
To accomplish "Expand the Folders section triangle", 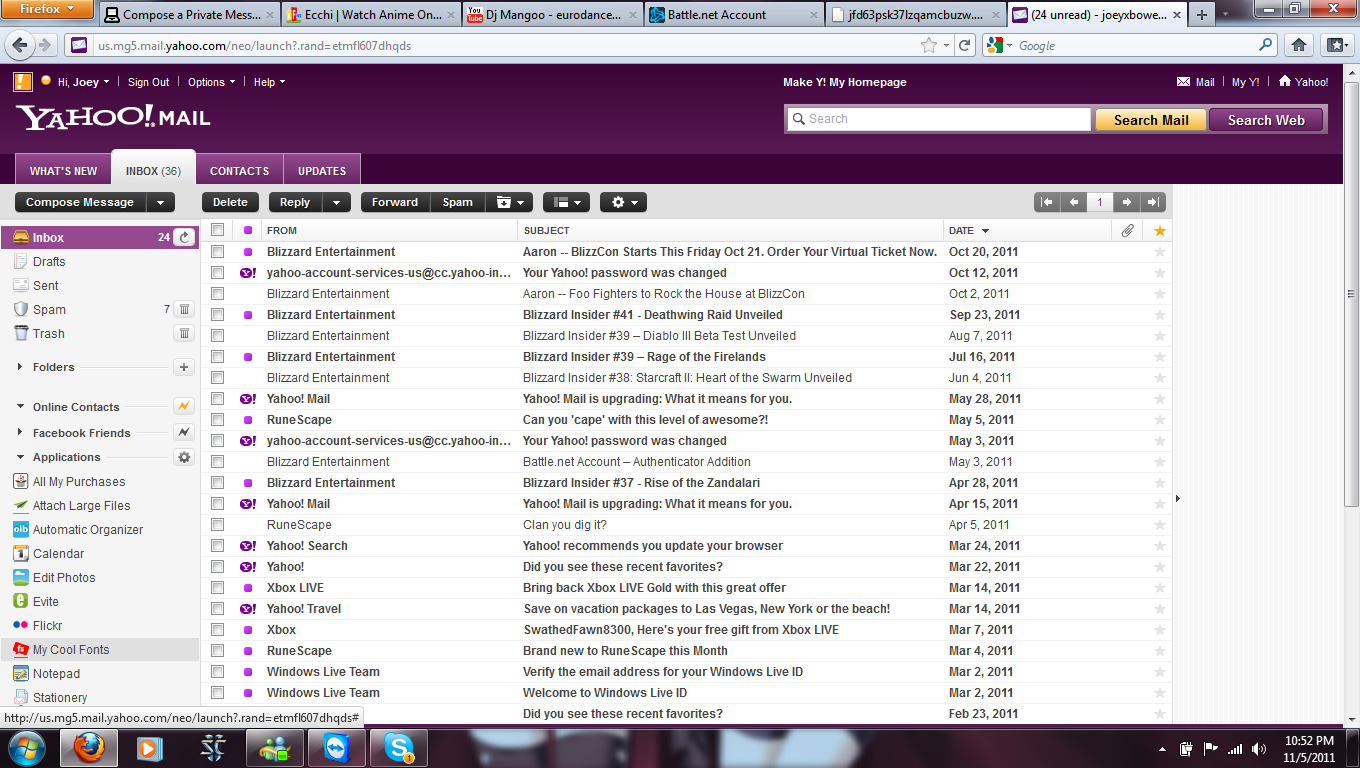I will pyautogui.click(x=20, y=367).
